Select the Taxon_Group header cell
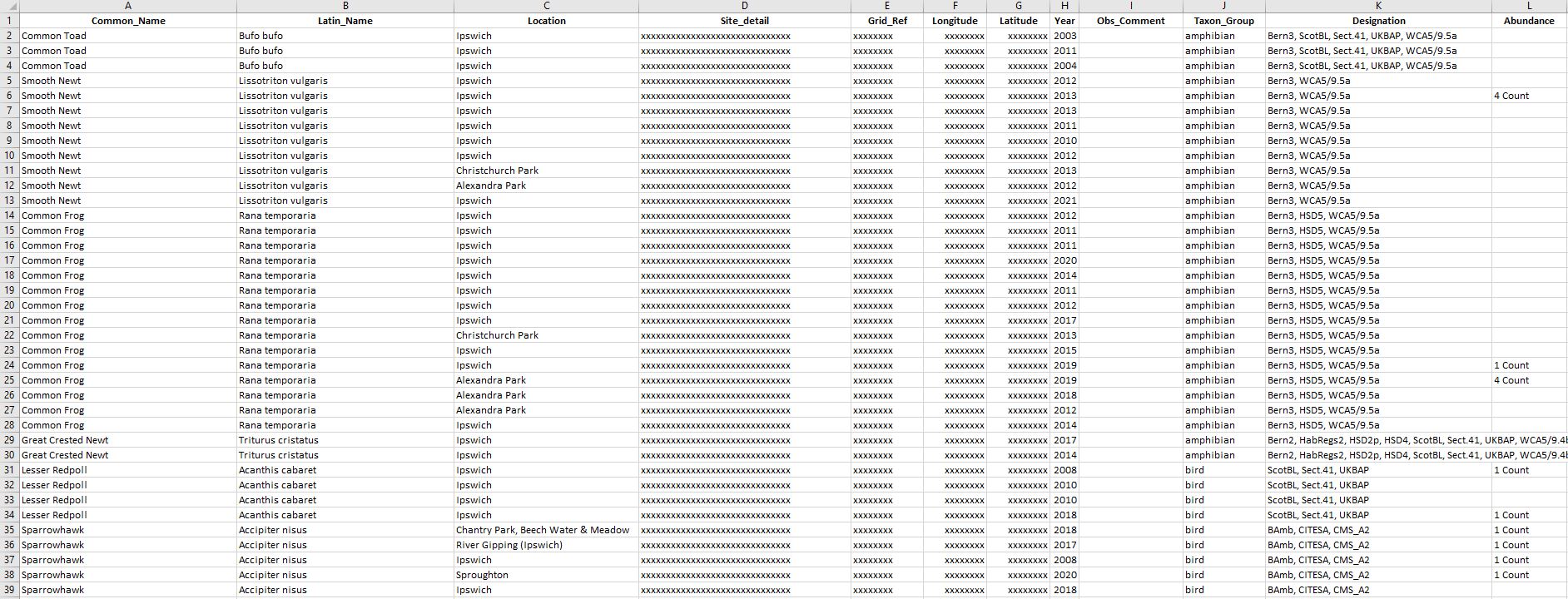The width and height of the screenshot is (1568, 599). coord(1223,21)
